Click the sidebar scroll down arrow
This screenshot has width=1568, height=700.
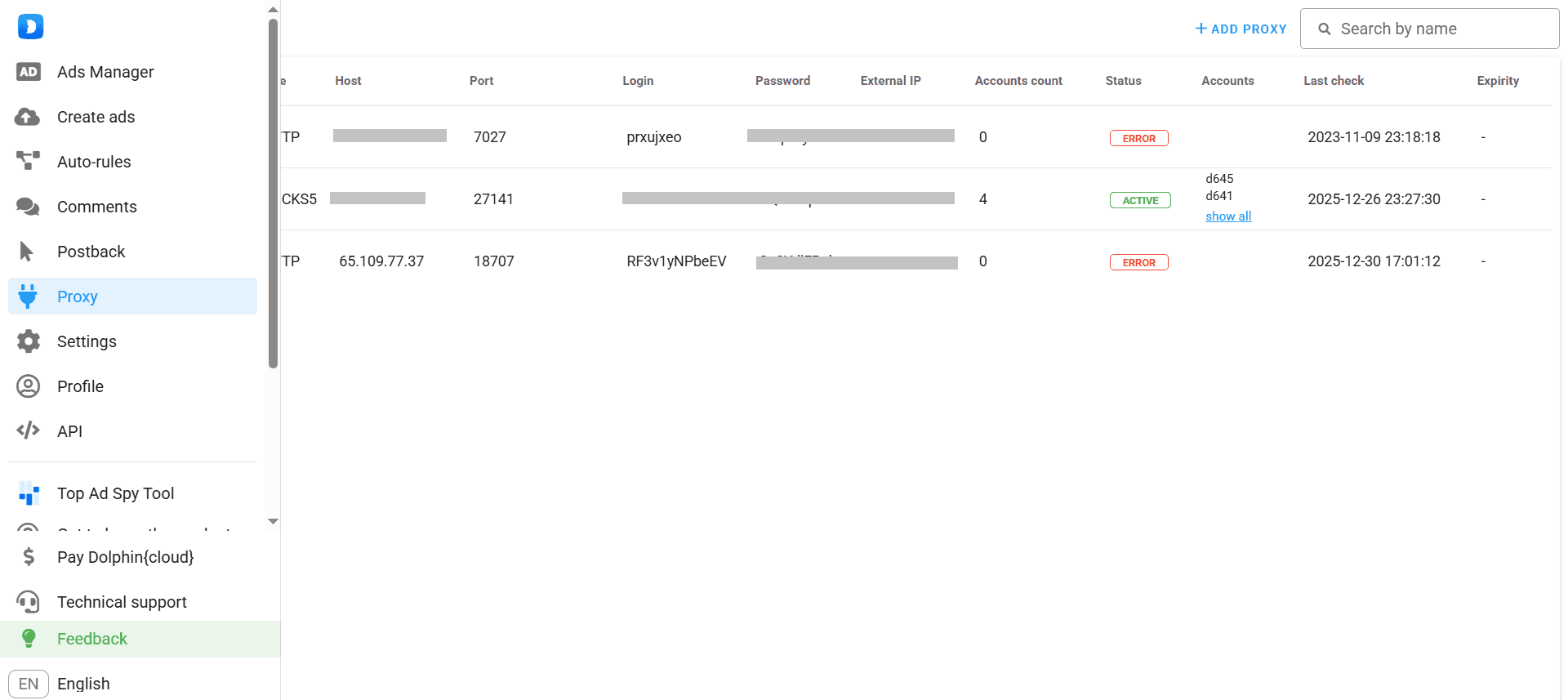click(x=274, y=521)
